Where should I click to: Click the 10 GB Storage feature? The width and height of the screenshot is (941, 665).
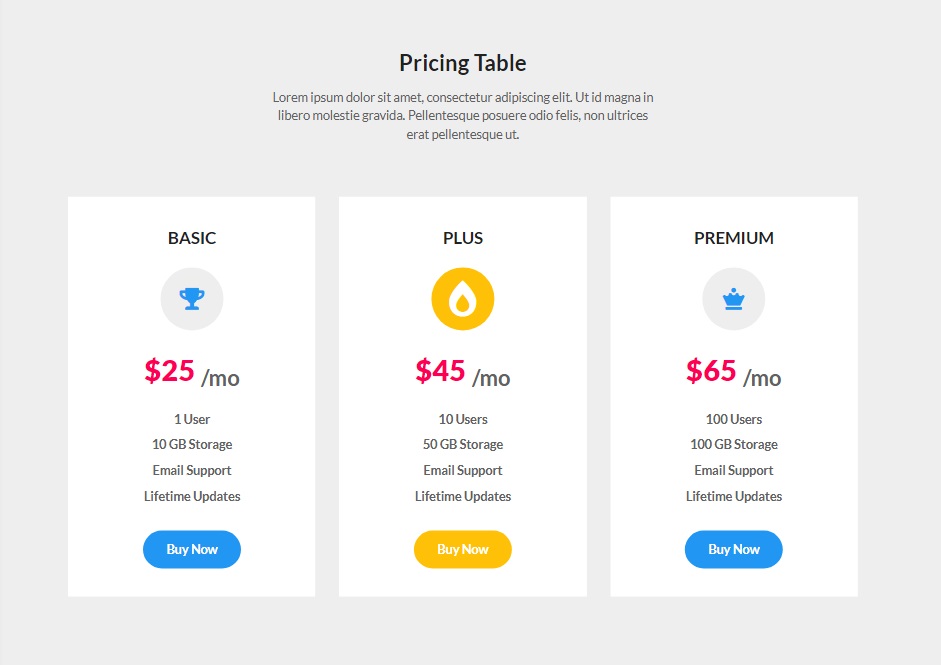(x=192, y=445)
